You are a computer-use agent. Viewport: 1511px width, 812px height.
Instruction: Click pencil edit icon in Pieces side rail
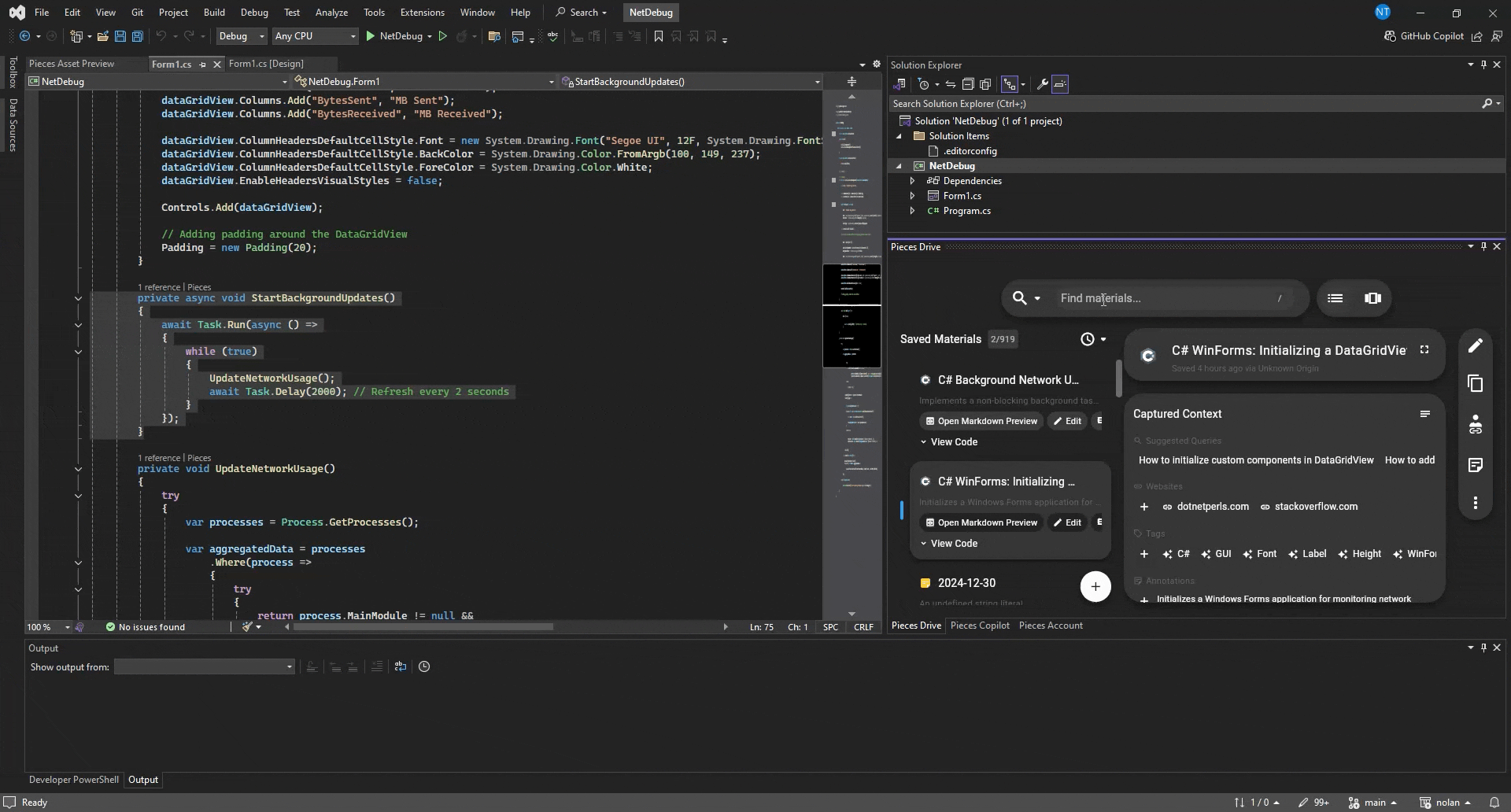1476,345
